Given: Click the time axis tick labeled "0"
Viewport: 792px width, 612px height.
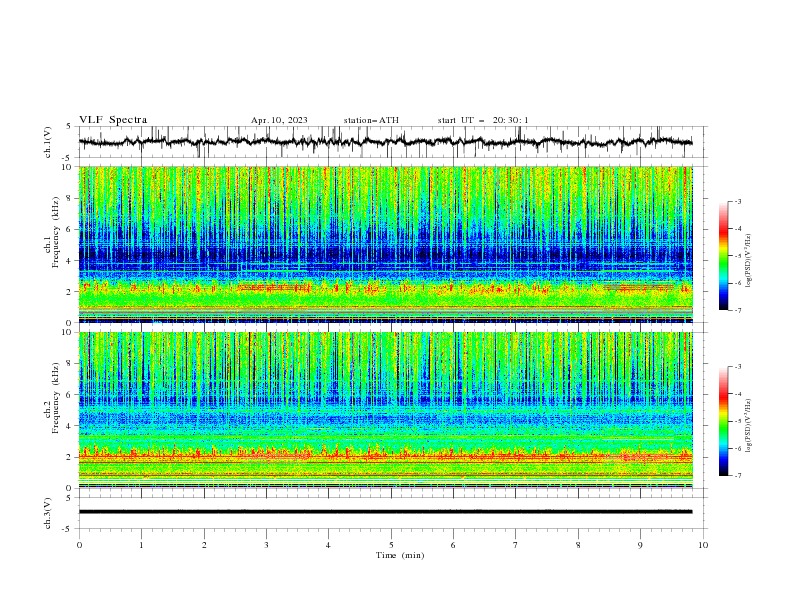Looking at the screenshot, I should click(x=79, y=545).
